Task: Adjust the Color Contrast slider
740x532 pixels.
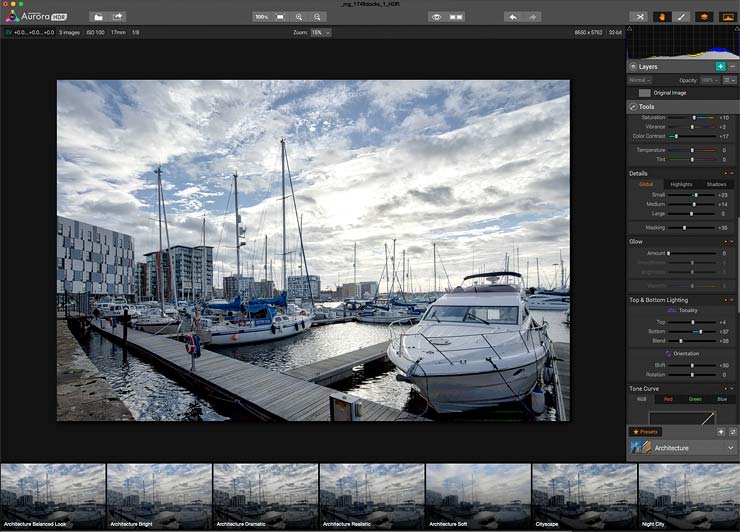Action: [692, 136]
